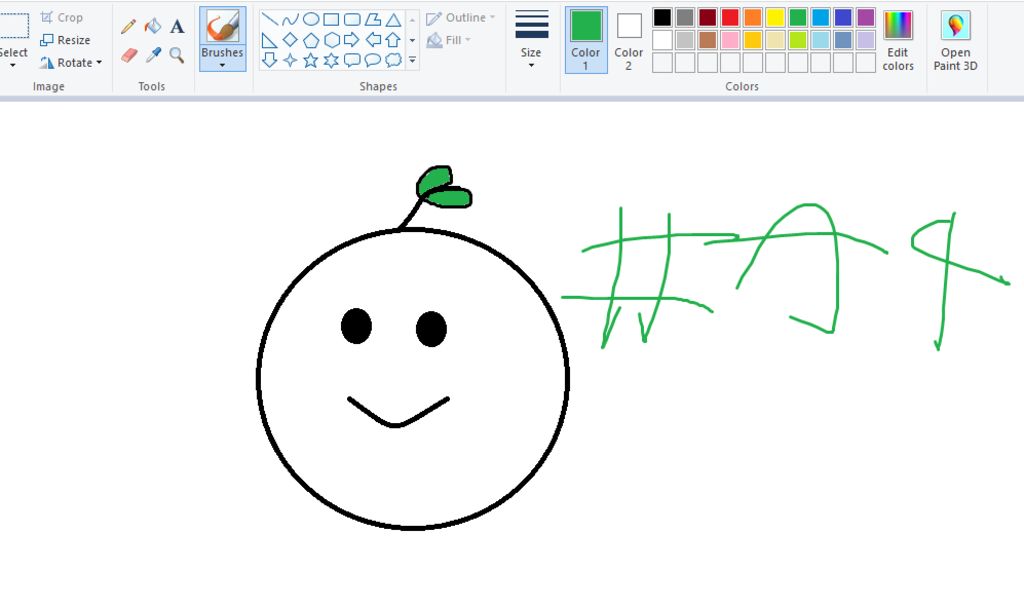Image resolution: width=1024 pixels, height=609 pixels.
Task: Pick the gray color swatch in the top row
Action: [685, 17]
